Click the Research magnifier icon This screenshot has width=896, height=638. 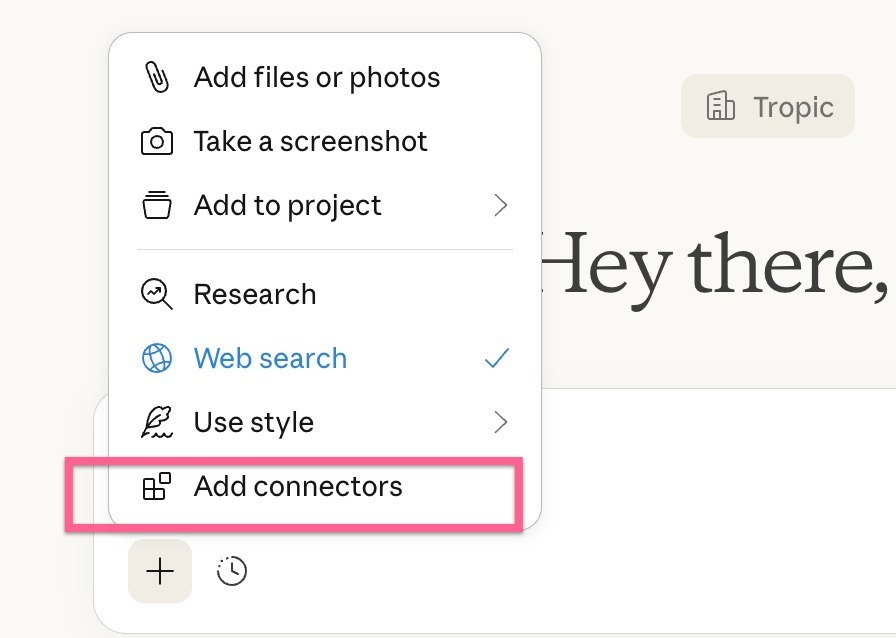click(156, 294)
